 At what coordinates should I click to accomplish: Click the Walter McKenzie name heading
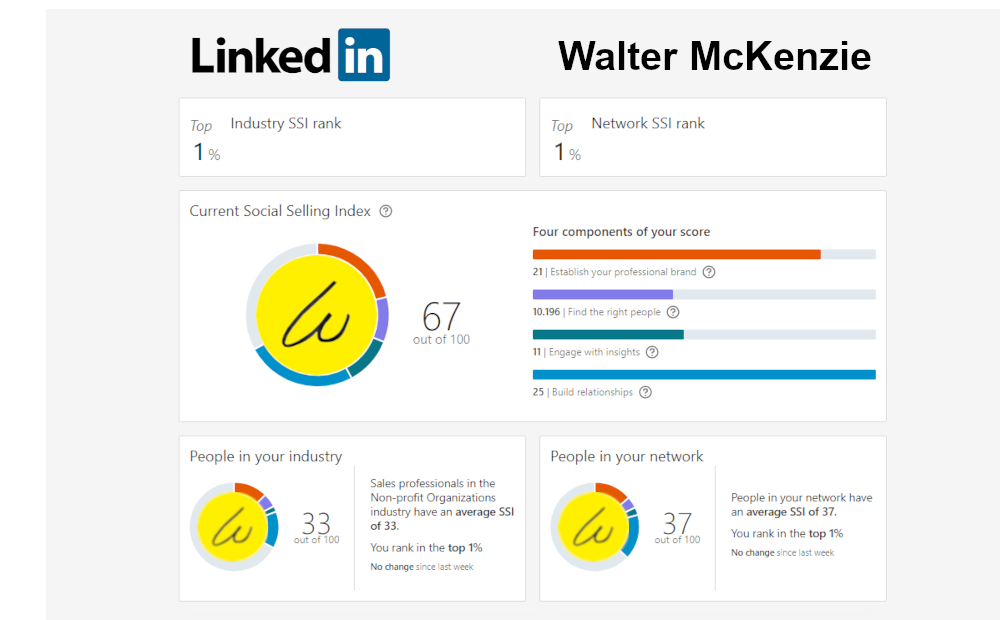point(714,56)
